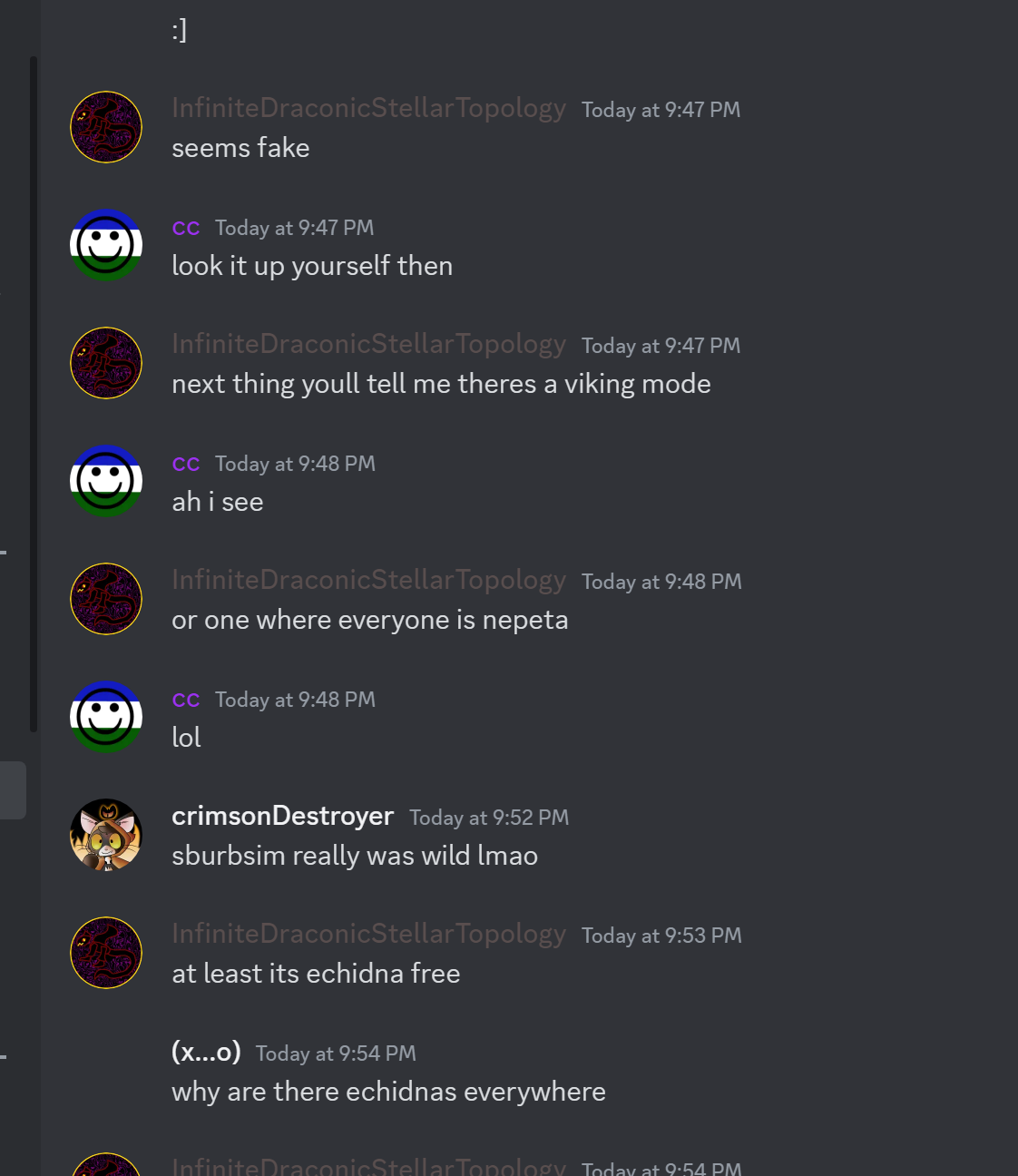Click the (x...o) username

click(206, 1053)
